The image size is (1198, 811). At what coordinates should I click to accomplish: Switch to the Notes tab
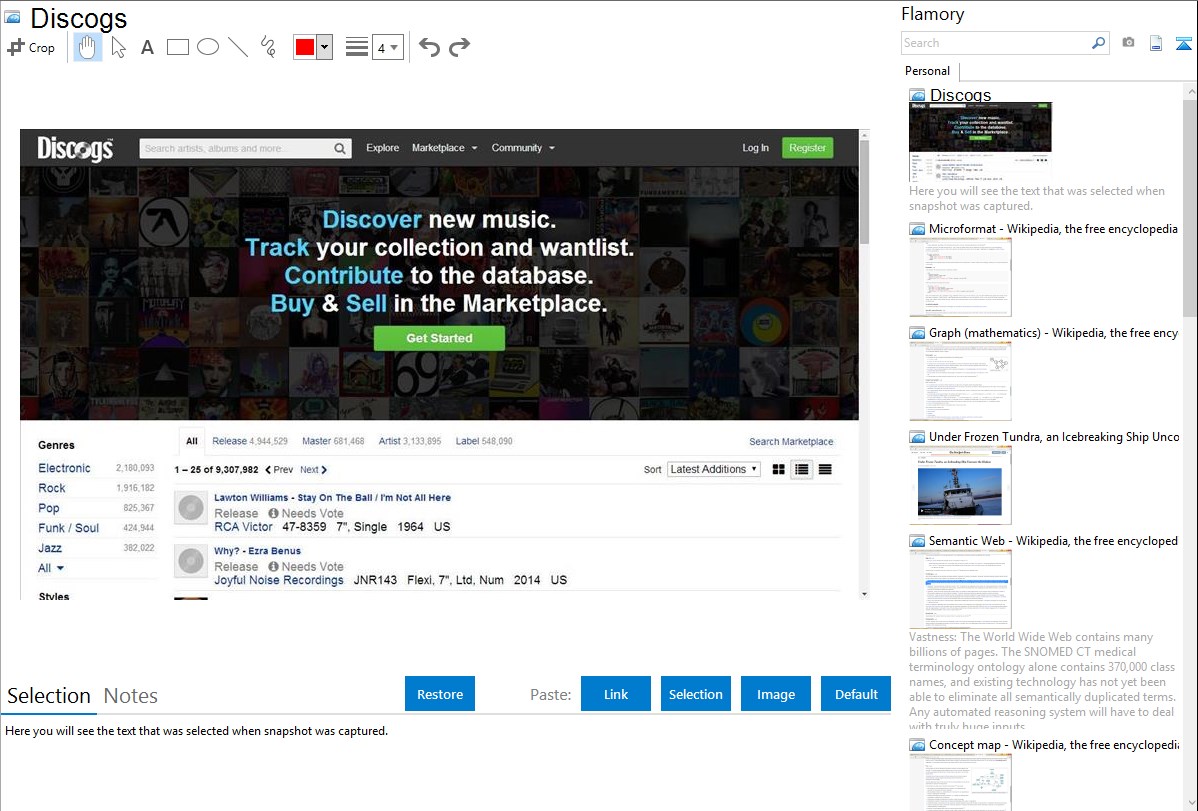click(x=131, y=696)
